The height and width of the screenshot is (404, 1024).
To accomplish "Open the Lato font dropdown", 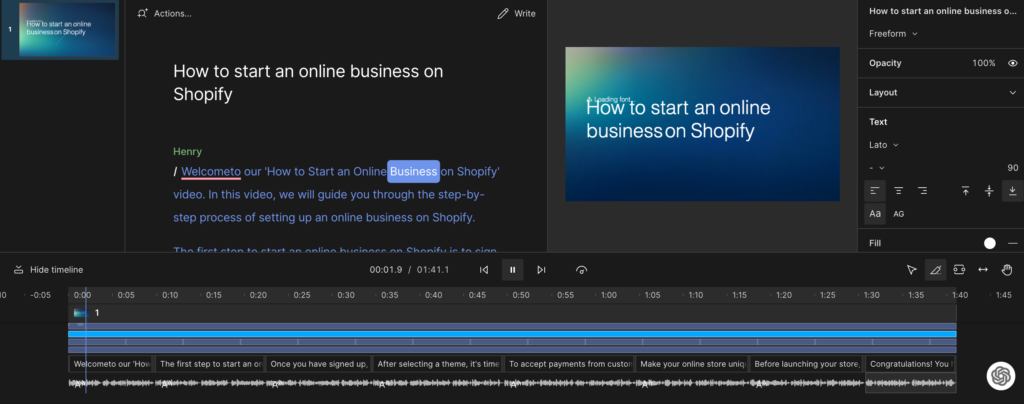I will 883,145.
